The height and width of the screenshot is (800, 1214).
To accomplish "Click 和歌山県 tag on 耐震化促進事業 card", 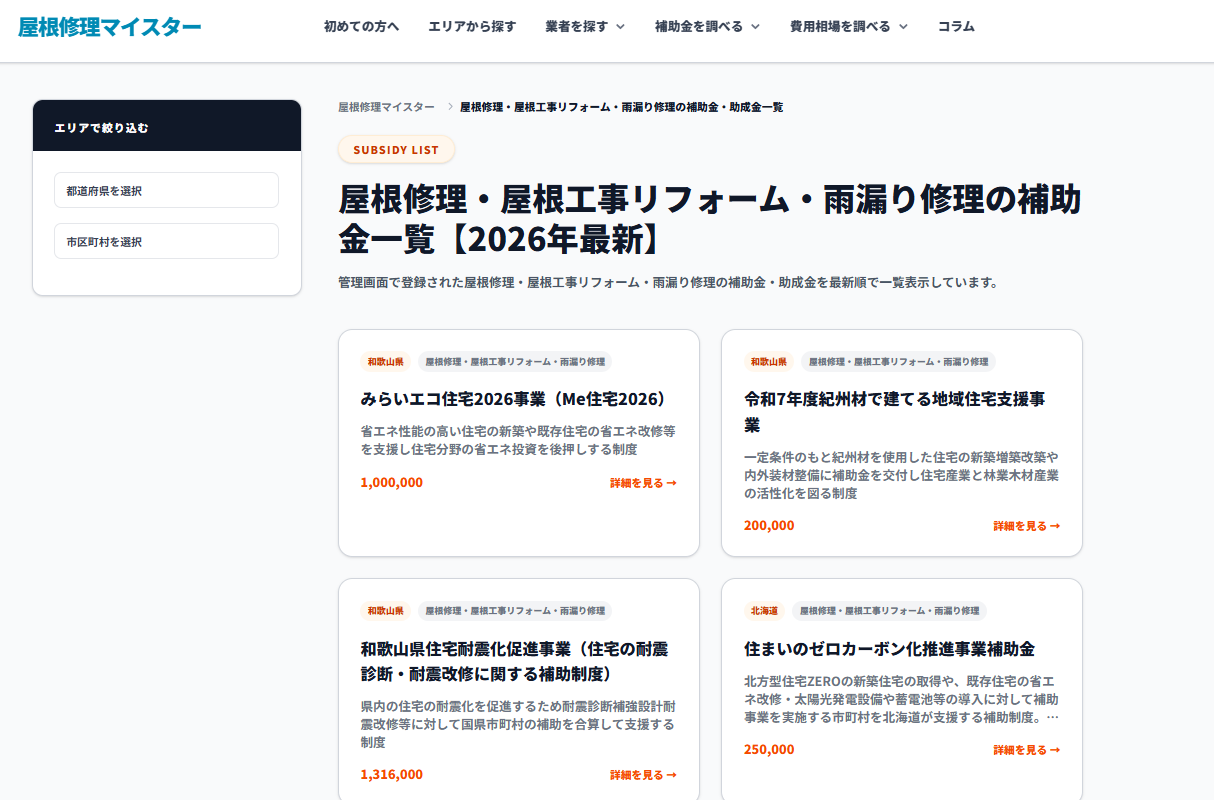I will click(x=385, y=611).
